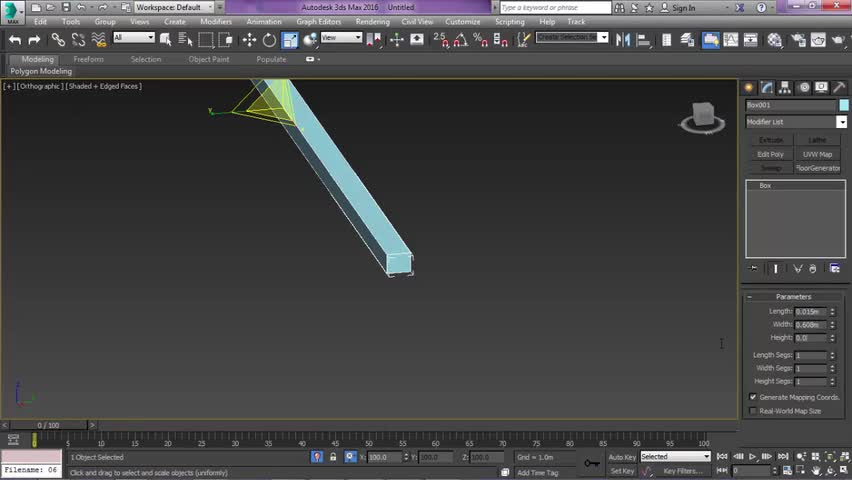Activate the Rotate tool
This screenshot has height=480, width=852.
point(269,40)
